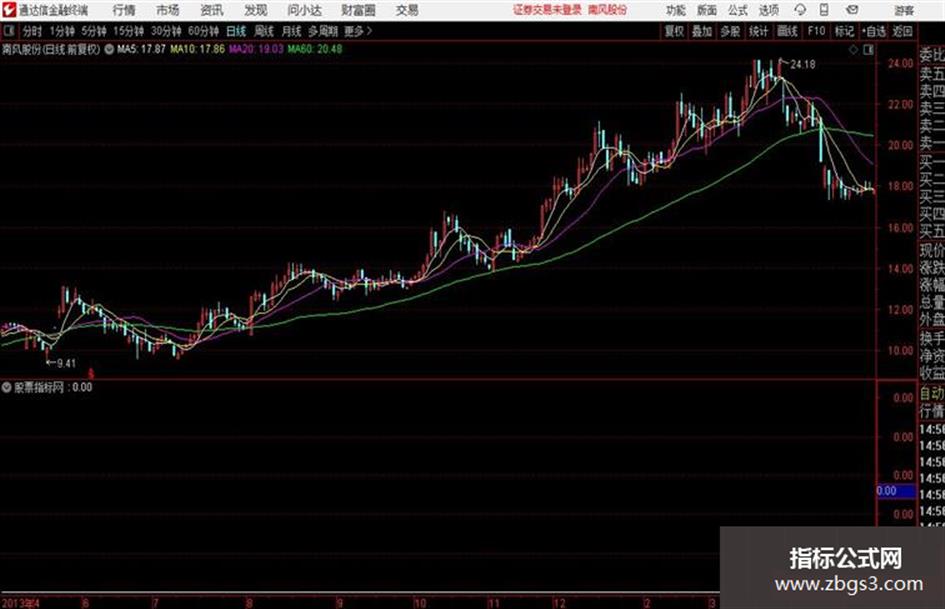
Task: Open the 多周期 multi-period view
Action: point(323,31)
